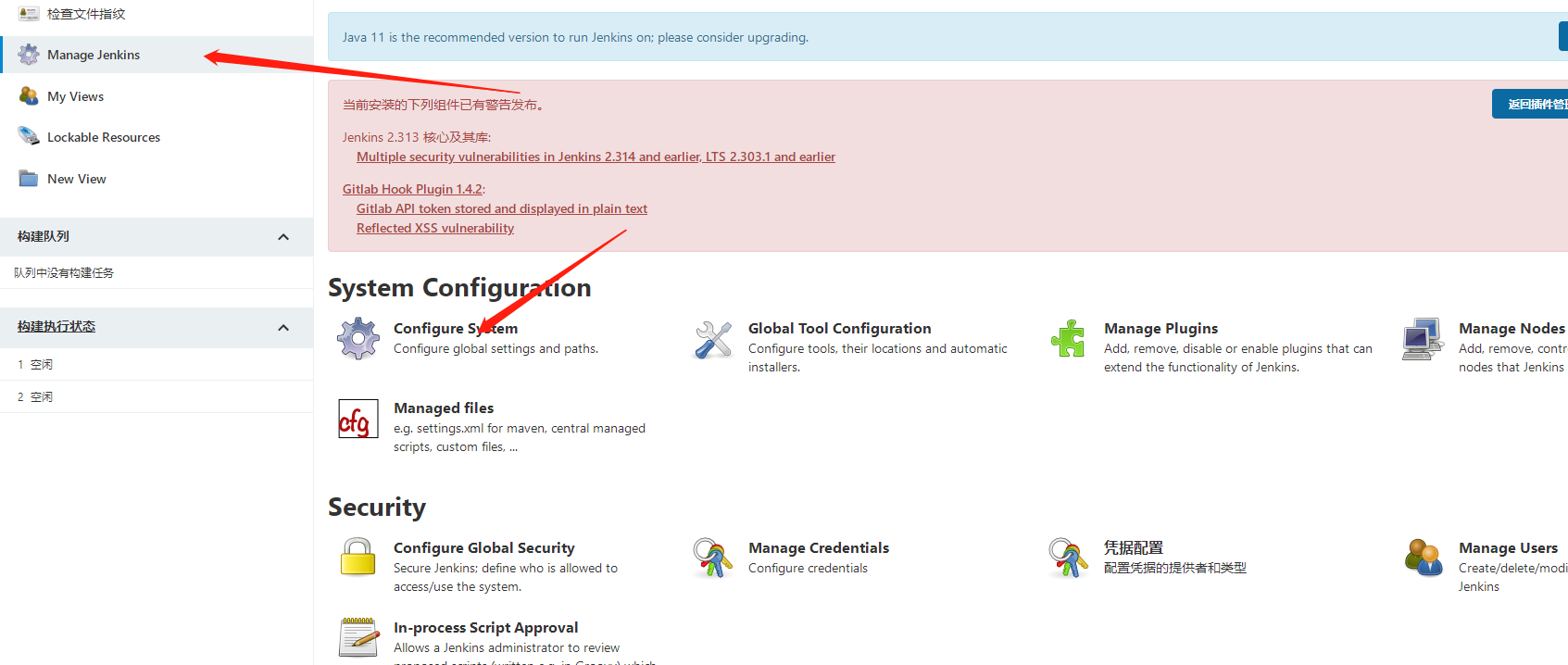This screenshot has width=1568, height=665.
Task: Open My Views in the sidebar
Action: tap(75, 96)
